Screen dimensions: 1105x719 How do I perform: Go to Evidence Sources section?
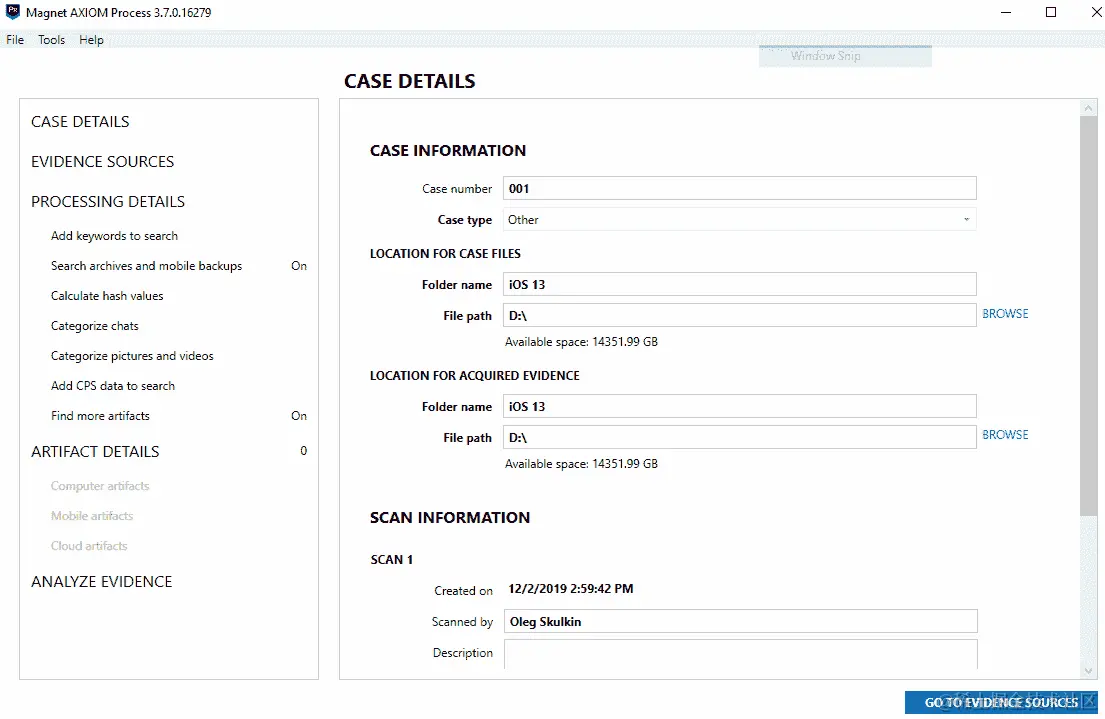pos(102,161)
